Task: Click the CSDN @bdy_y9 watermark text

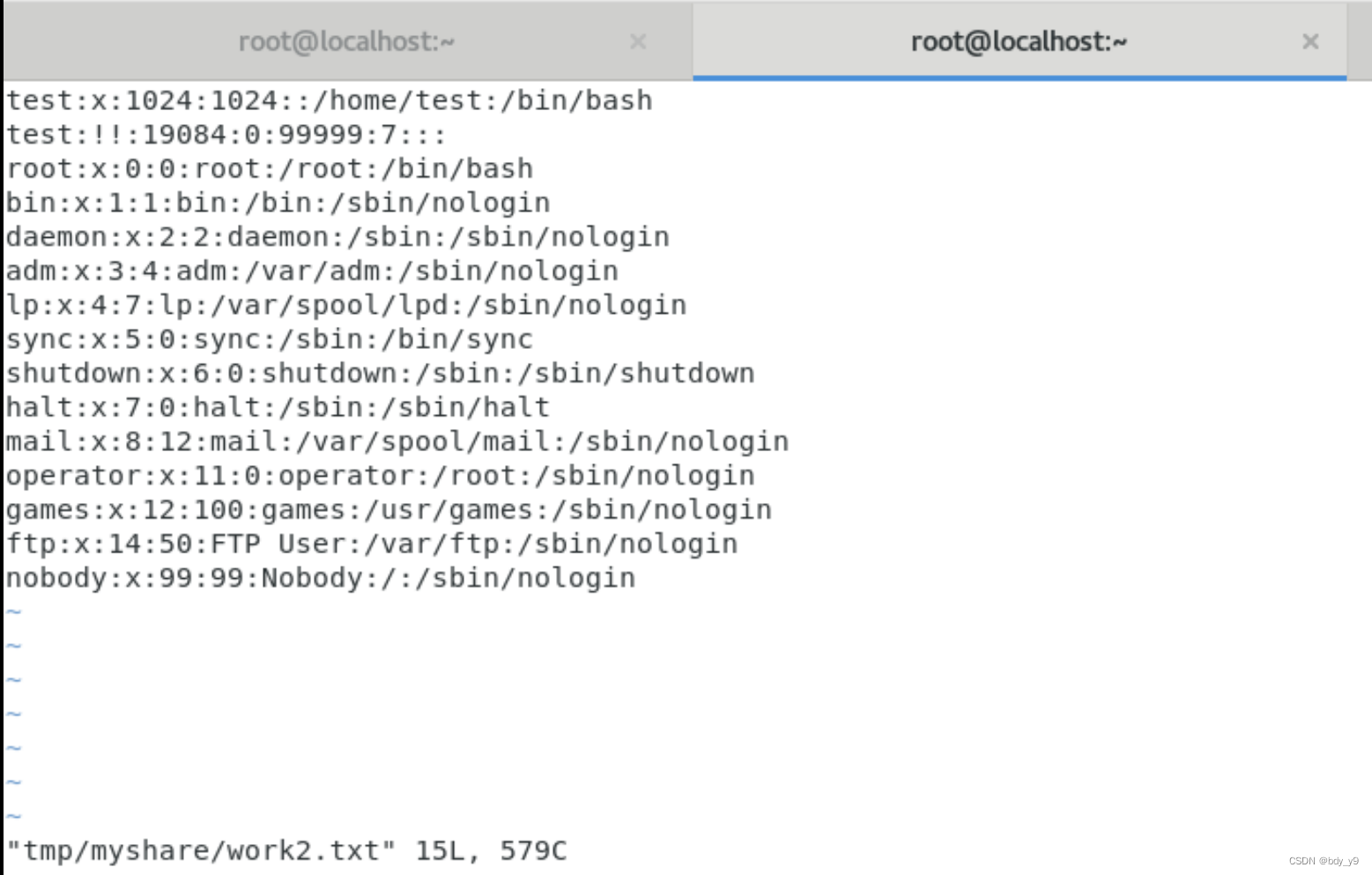Action: [x=1323, y=861]
